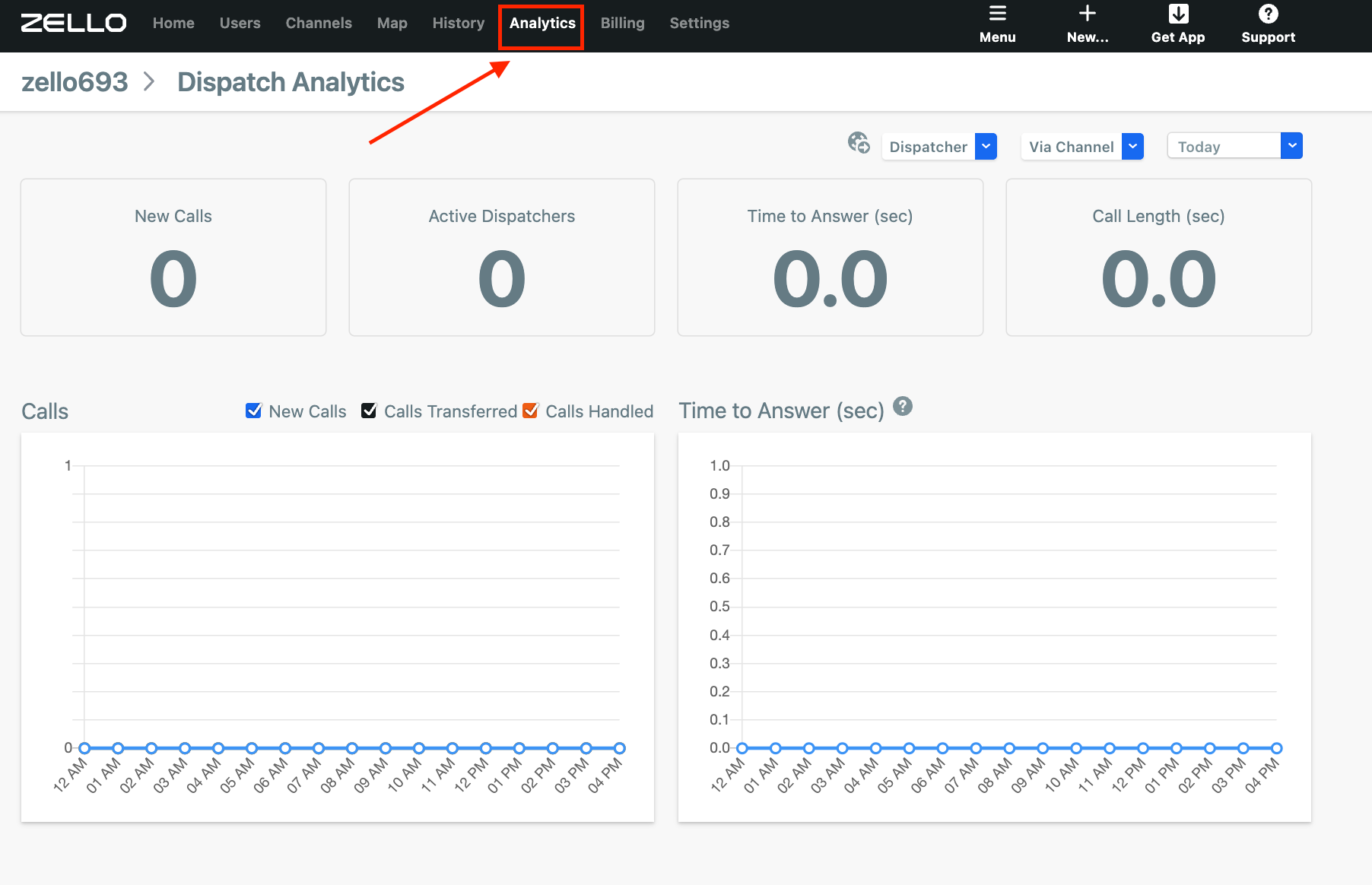Toggle the Calls Transferred checkbox
The height and width of the screenshot is (885, 1372).
pyautogui.click(x=369, y=411)
